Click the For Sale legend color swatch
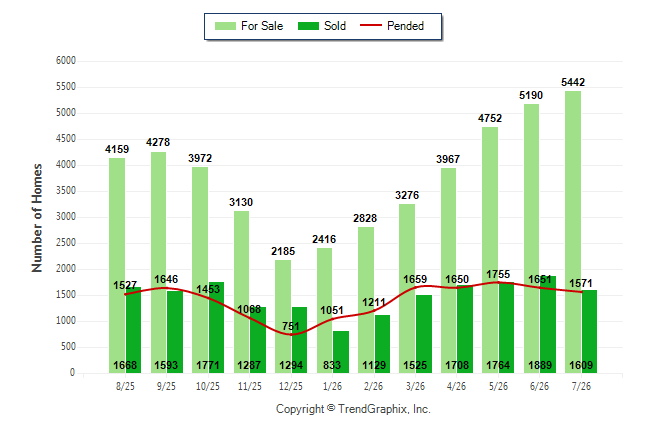Screen dimensions: 646x434 [225, 26]
